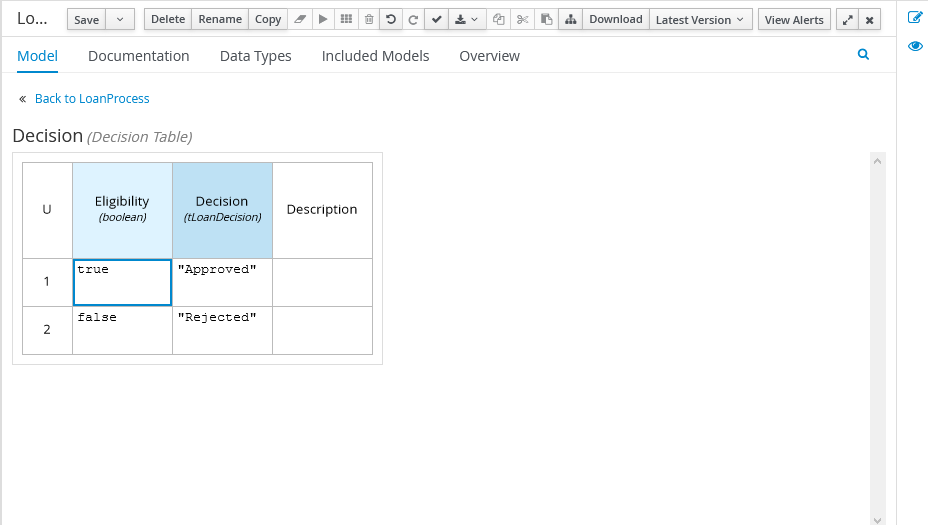
Task: Click the eraser clear-grid icon
Action: click(x=299, y=20)
